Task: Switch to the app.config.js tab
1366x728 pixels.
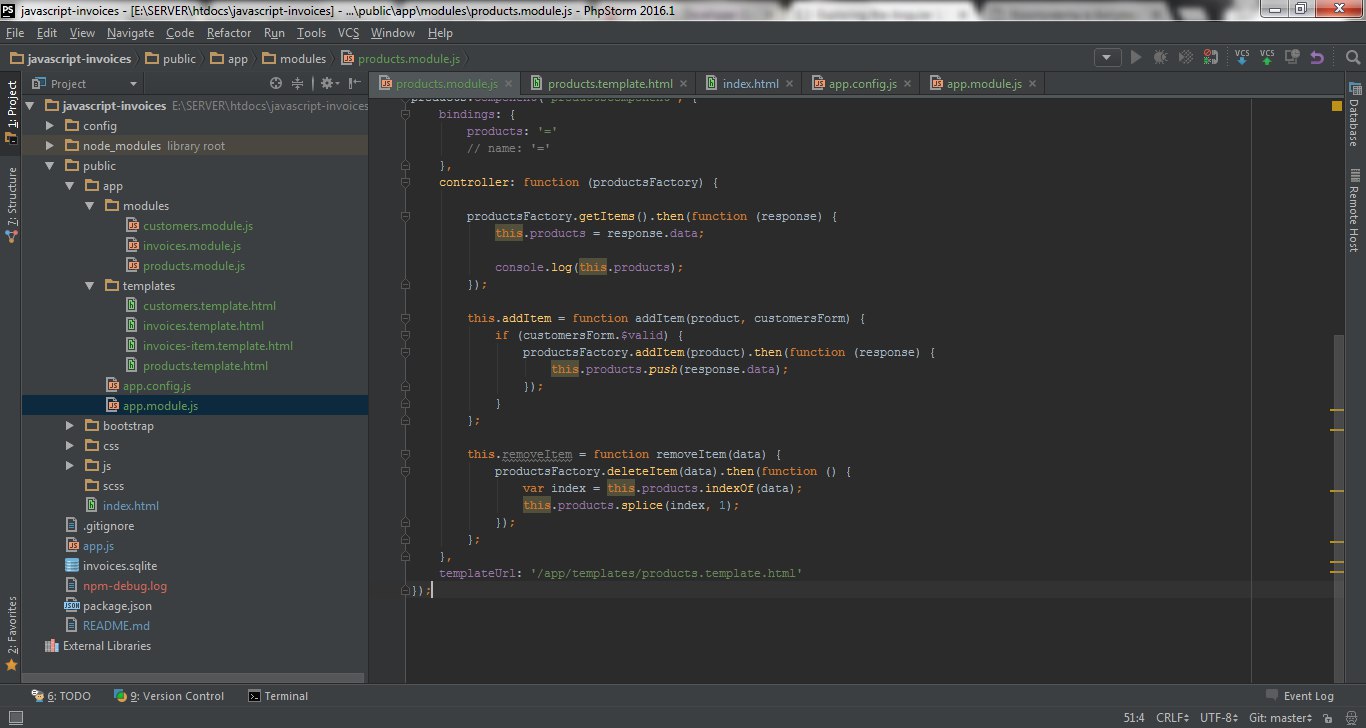Action: [862, 84]
